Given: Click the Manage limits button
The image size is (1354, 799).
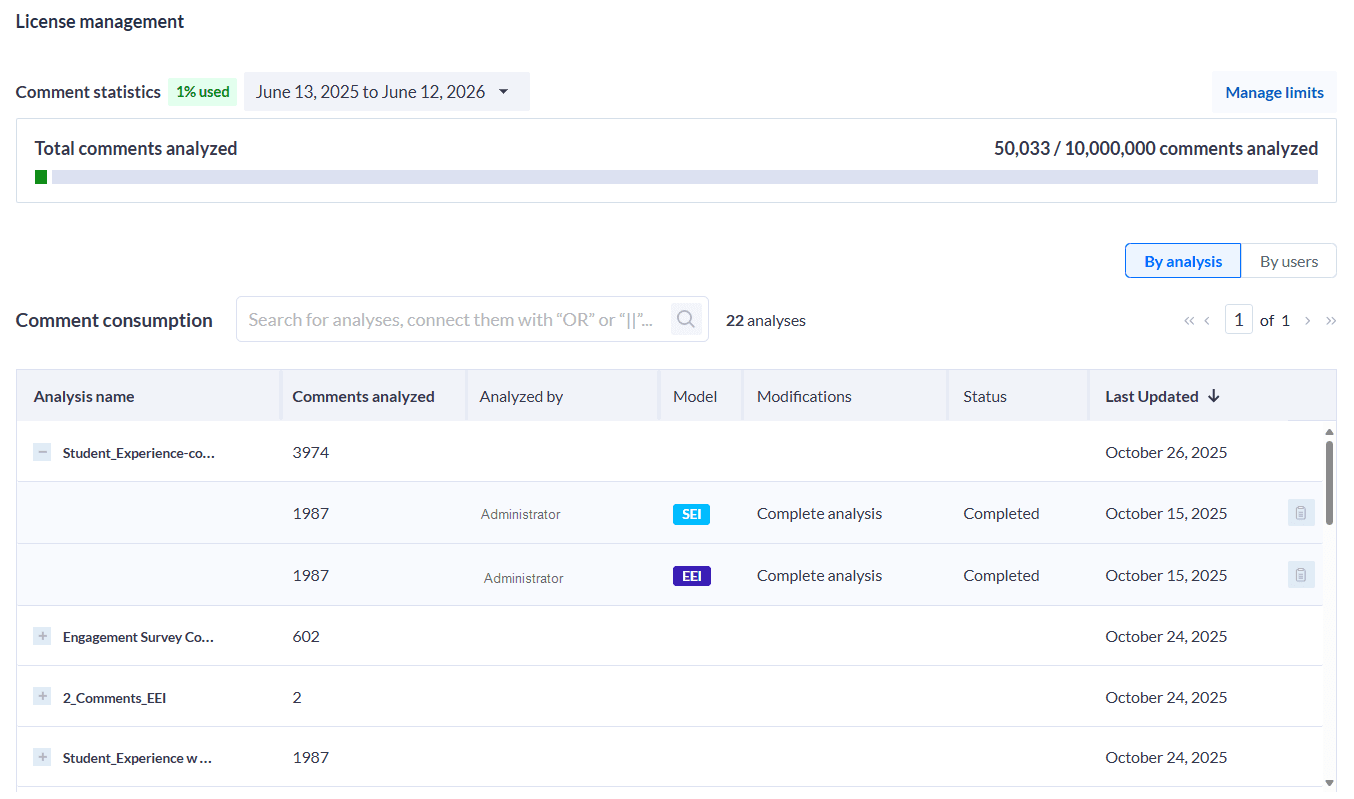Looking at the screenshot, I should click(x=1274, y=92).
